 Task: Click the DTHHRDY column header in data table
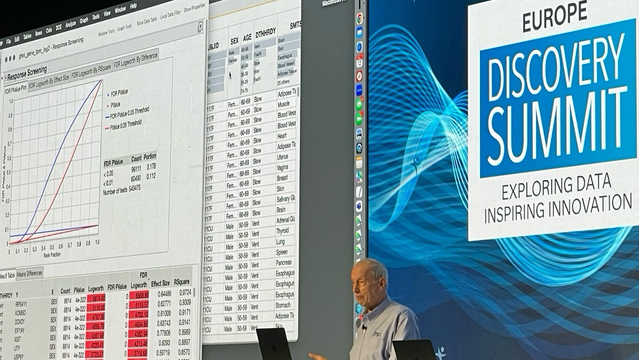266,33
